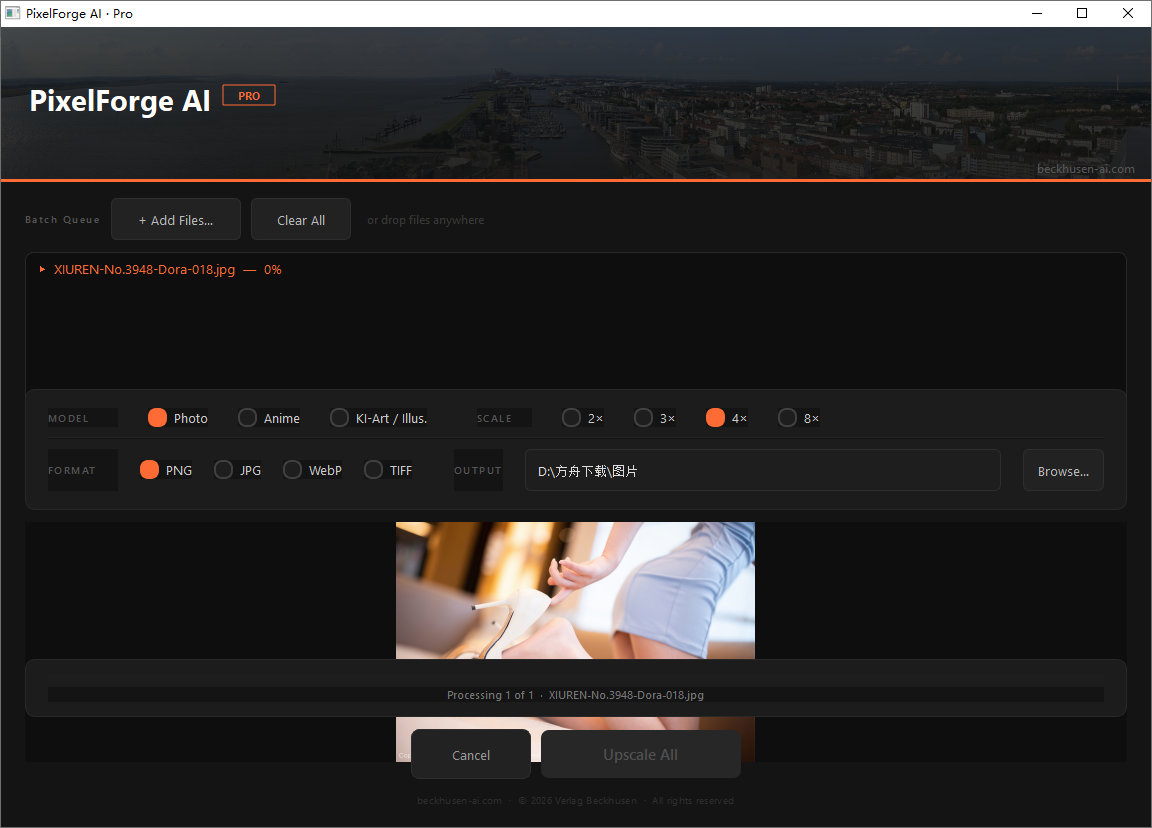
Task: Click the PixelForge AI logo title
Action: pyautogui.click(x=120, y=101)
